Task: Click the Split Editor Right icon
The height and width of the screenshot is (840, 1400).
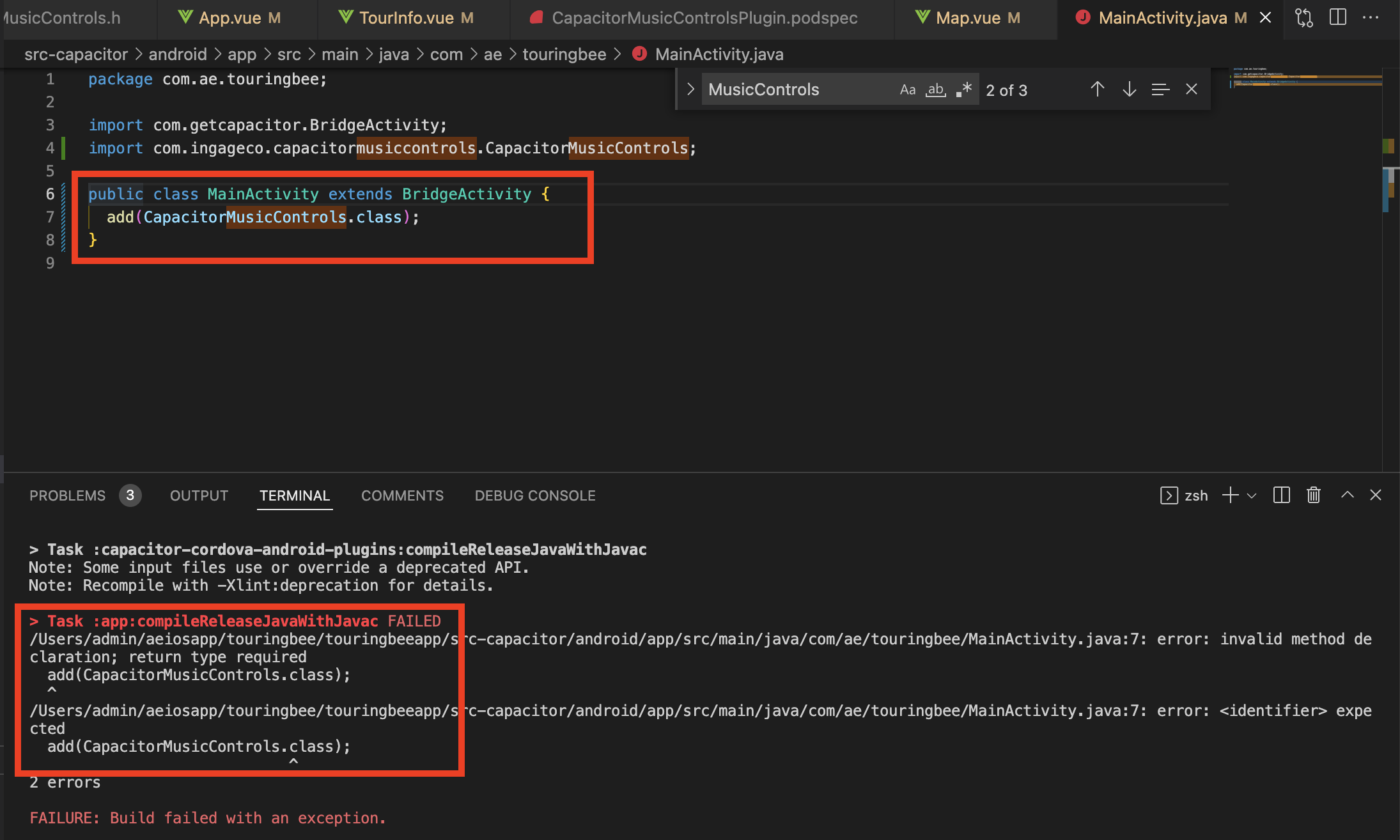Action: (1337, 17)
